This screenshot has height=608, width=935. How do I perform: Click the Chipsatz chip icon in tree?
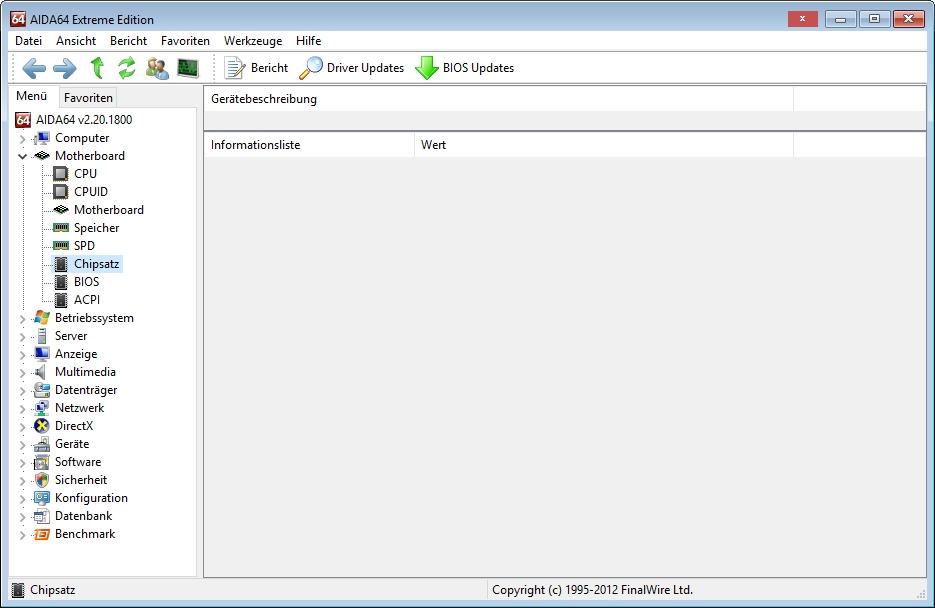tap(61, 263)
